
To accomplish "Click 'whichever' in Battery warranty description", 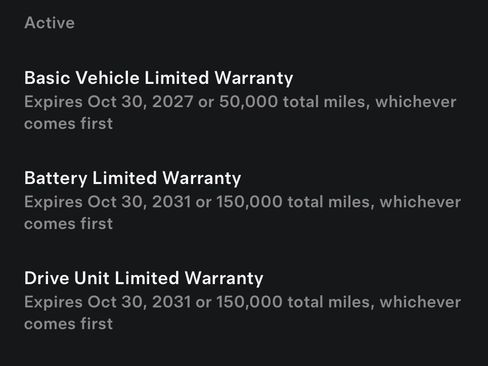I will (x=420, y=202).
